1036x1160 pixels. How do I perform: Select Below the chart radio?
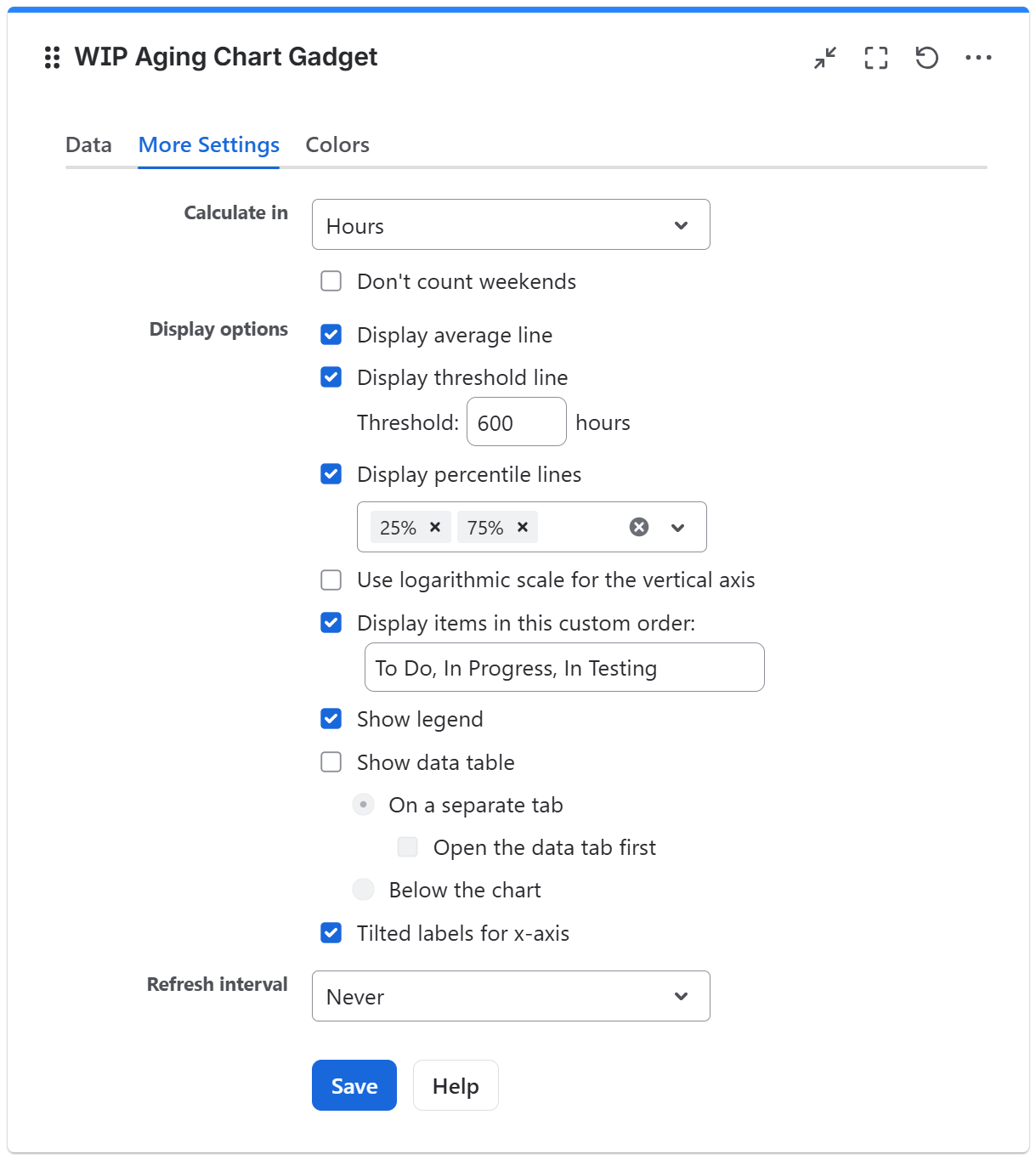pos(364,890)
